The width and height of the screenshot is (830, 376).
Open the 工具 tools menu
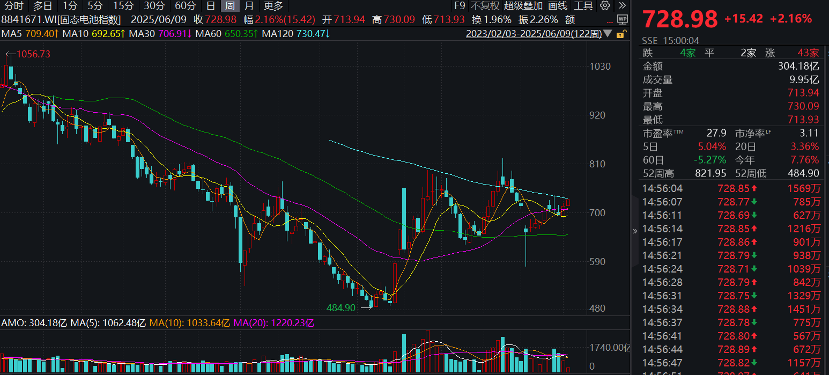[583, 6]
